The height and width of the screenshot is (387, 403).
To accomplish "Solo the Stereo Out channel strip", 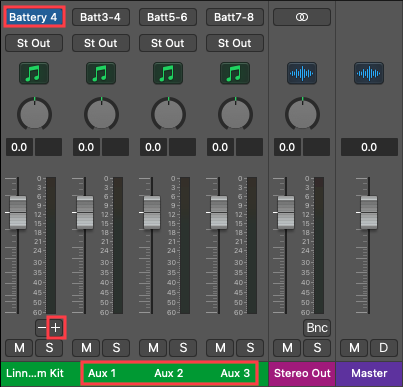I will pos(317,348).
